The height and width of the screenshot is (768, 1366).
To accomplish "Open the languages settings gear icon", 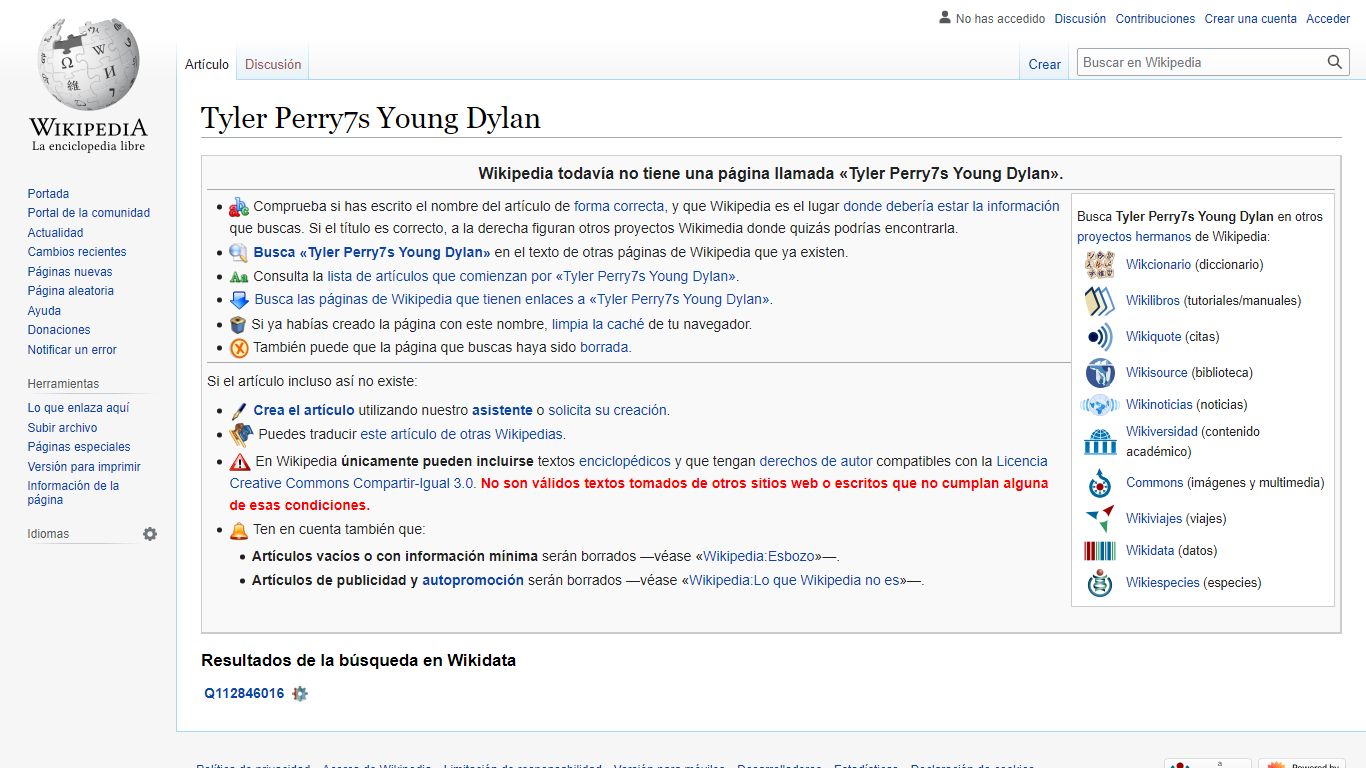I will click(150, 534).
